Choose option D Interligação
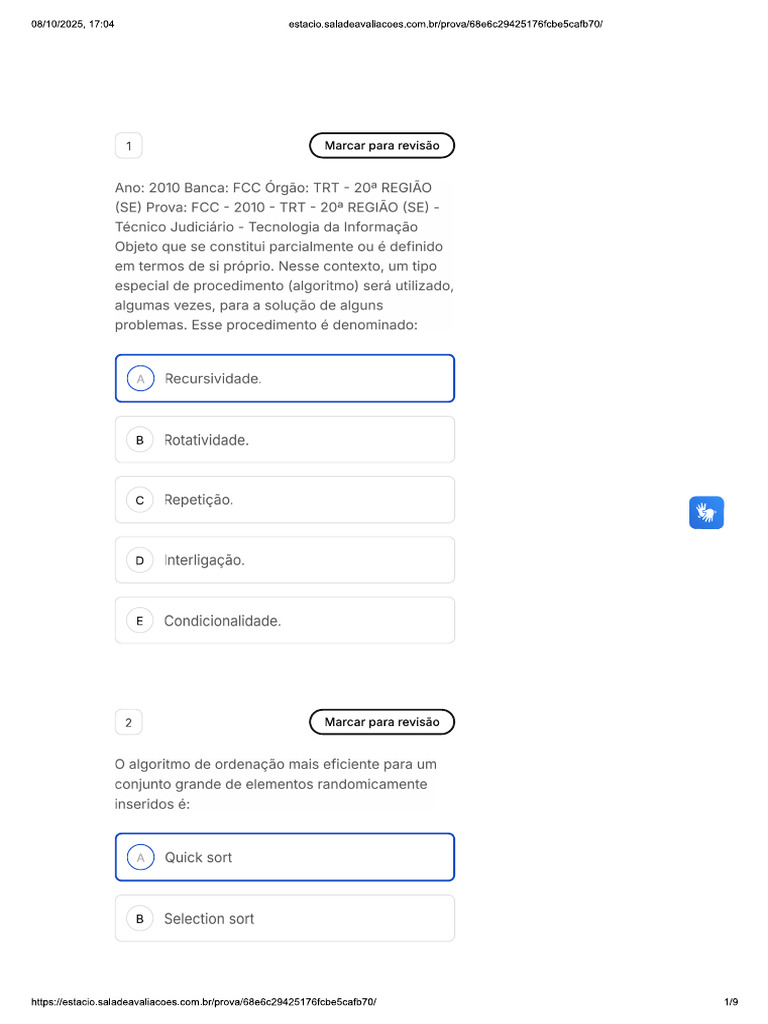Viewport: 768px width, 1024px height. [x=285, y=560]
